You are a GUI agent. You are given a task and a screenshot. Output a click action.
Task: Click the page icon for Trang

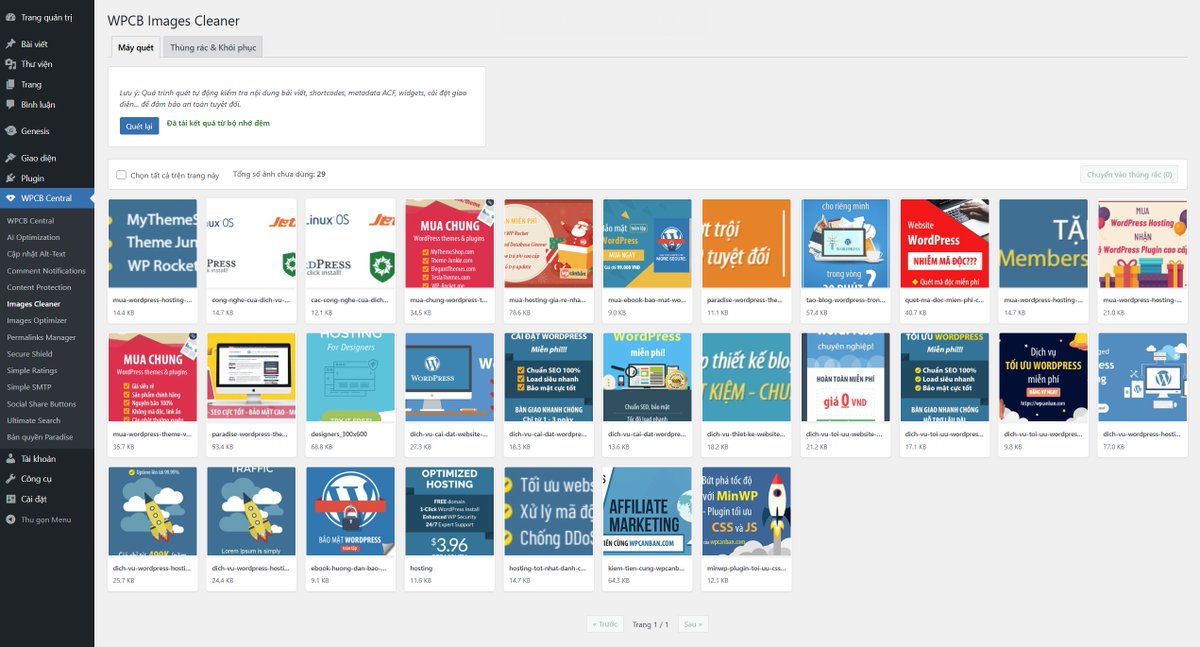[x=10, y=84]
